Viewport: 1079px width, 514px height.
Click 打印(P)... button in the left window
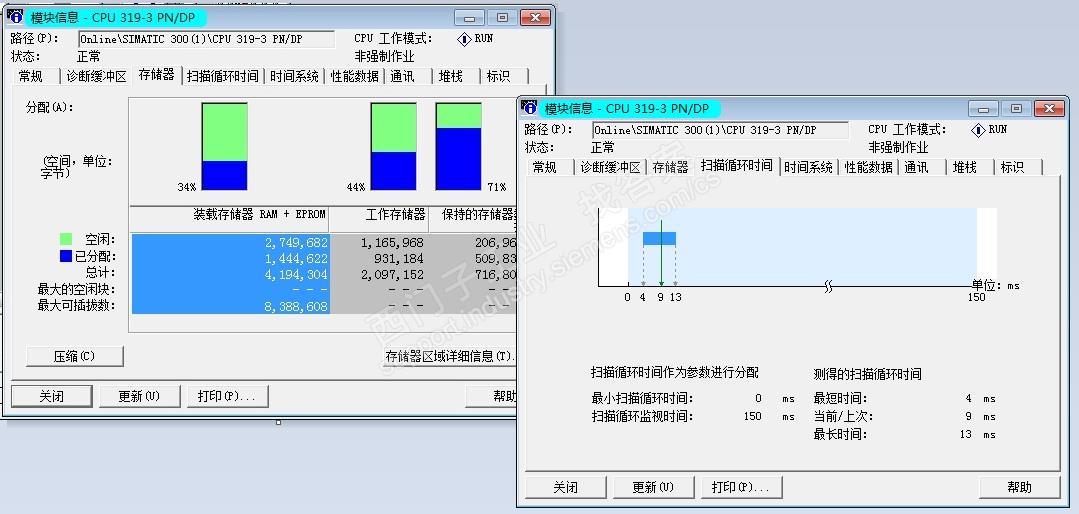pos(227,396)
